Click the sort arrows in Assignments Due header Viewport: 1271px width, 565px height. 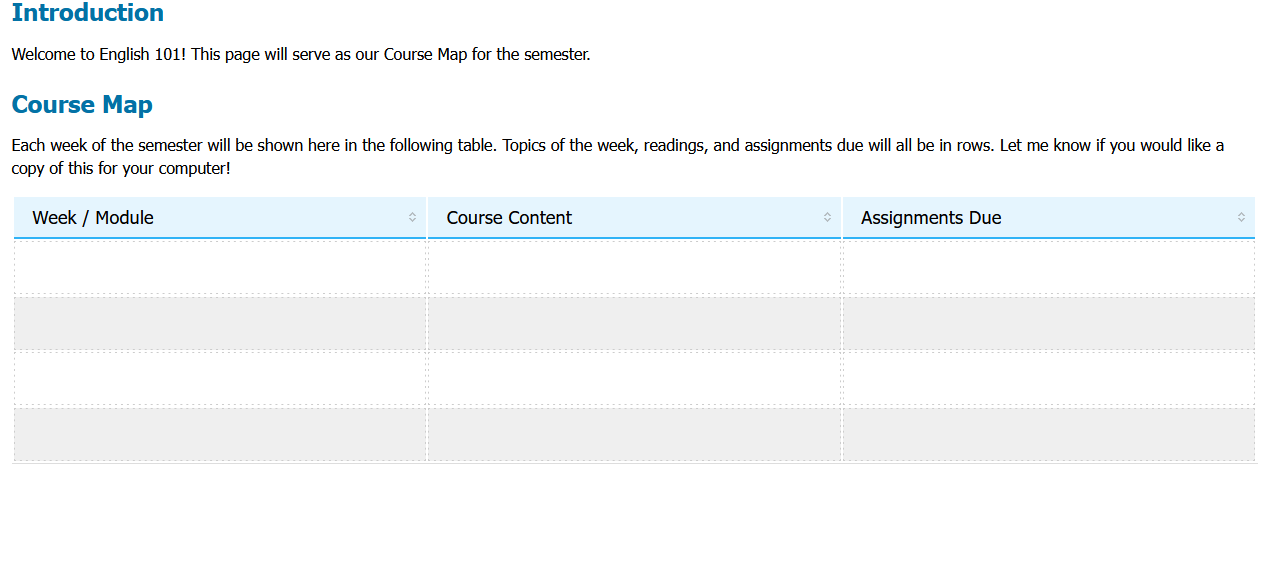1241,217
